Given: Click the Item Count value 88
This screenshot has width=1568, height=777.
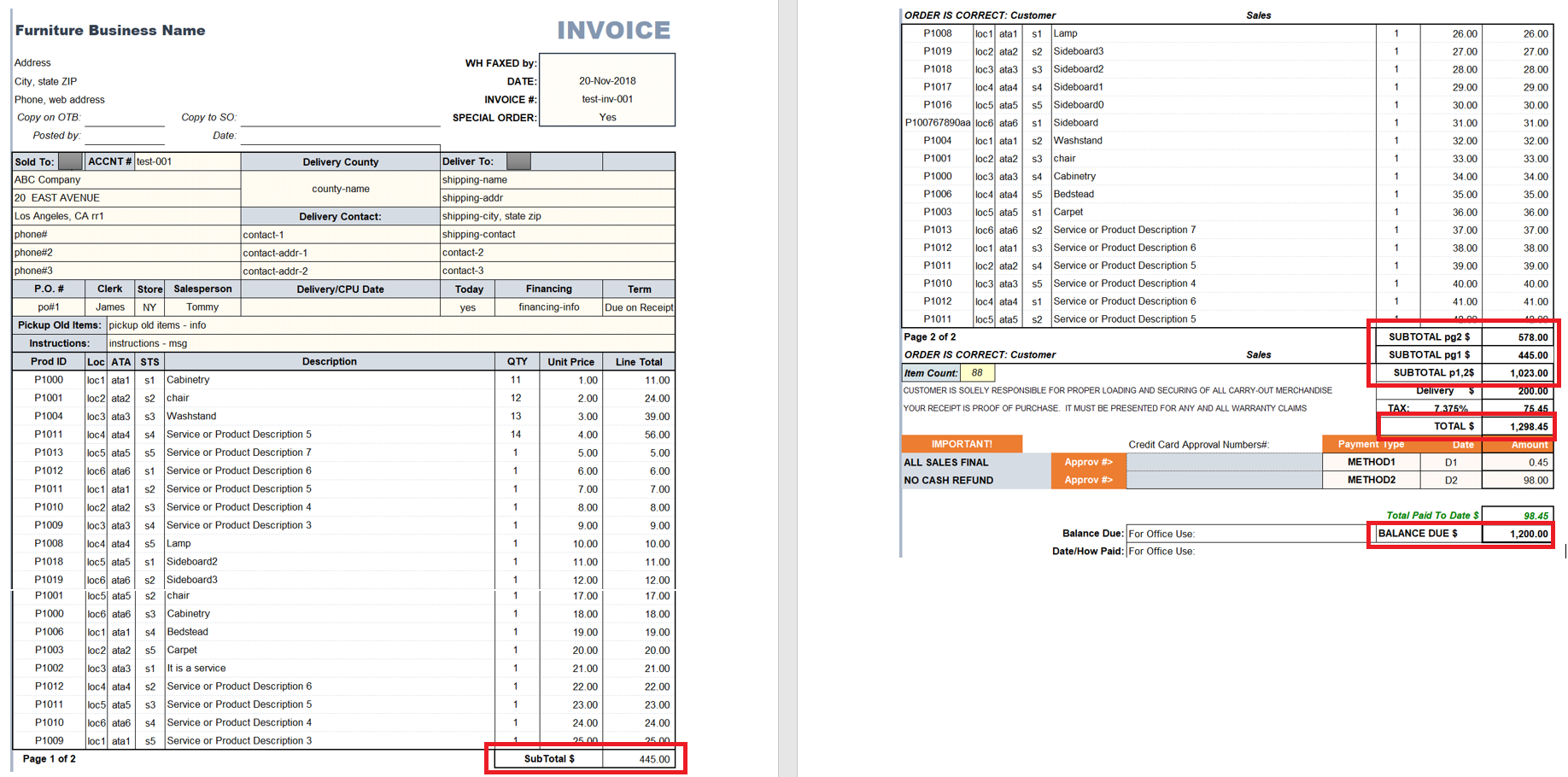Looking at the screenshot, I should point(977,373).
